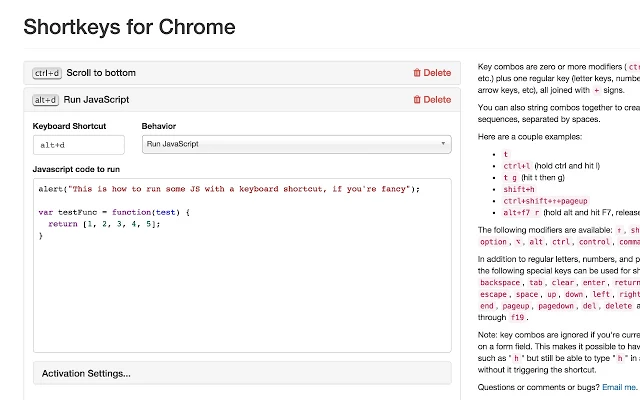Expand the ctrl+d Scroll to bottom header
The image size is (640, 400).
pyautogui.click(x=242, y=73)
